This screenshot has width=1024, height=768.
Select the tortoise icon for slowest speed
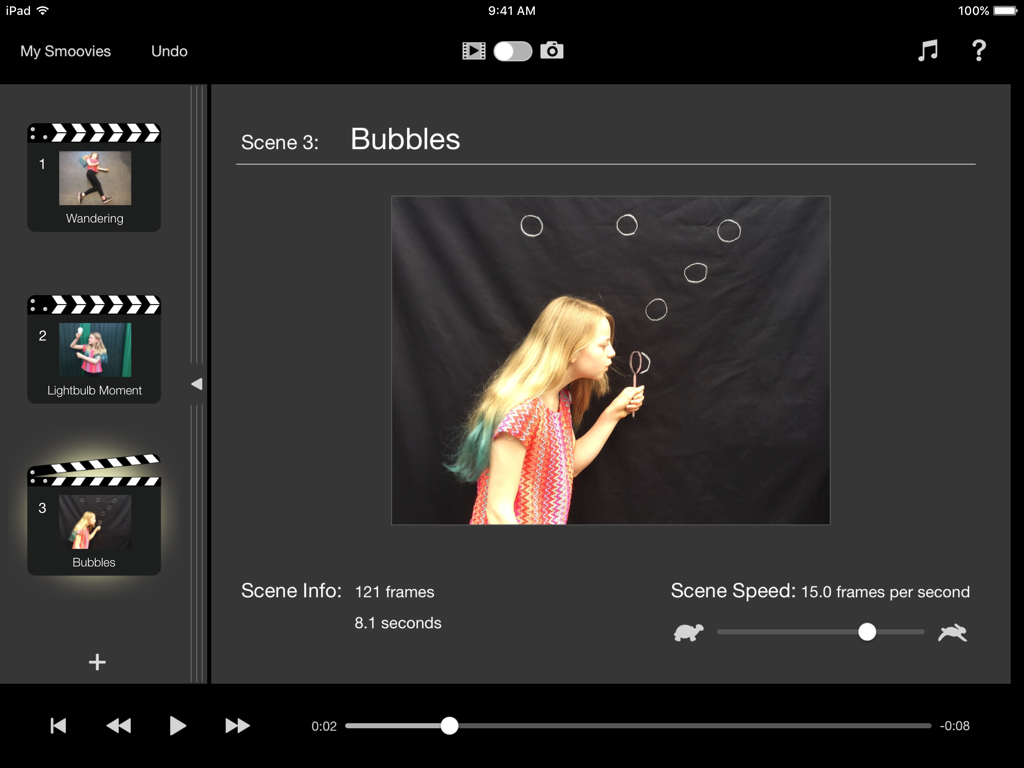tap(688, 632)
